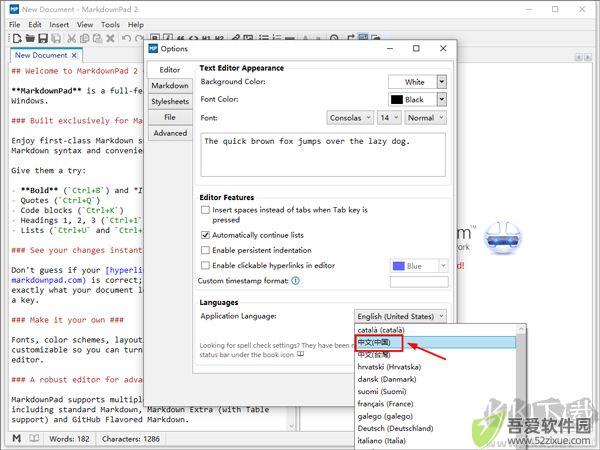Click the Delete X toolbar icon
600x450 pixels.
[110, 38]
